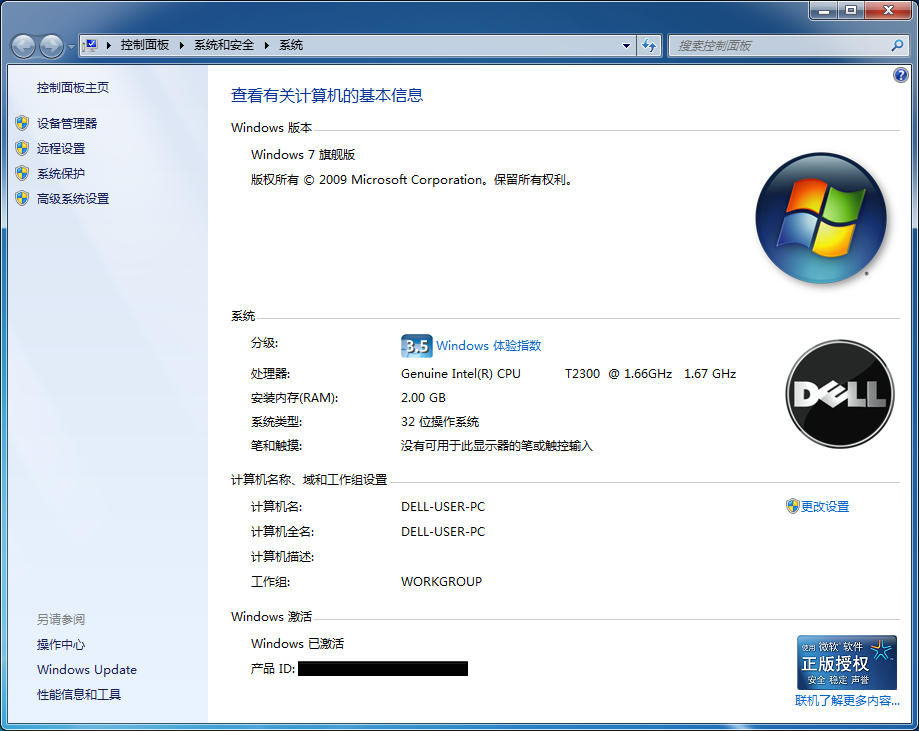The height and width of the screenshot is (731, 919).
Task: Click the 32 位操作系统 value
Action: 440,421
